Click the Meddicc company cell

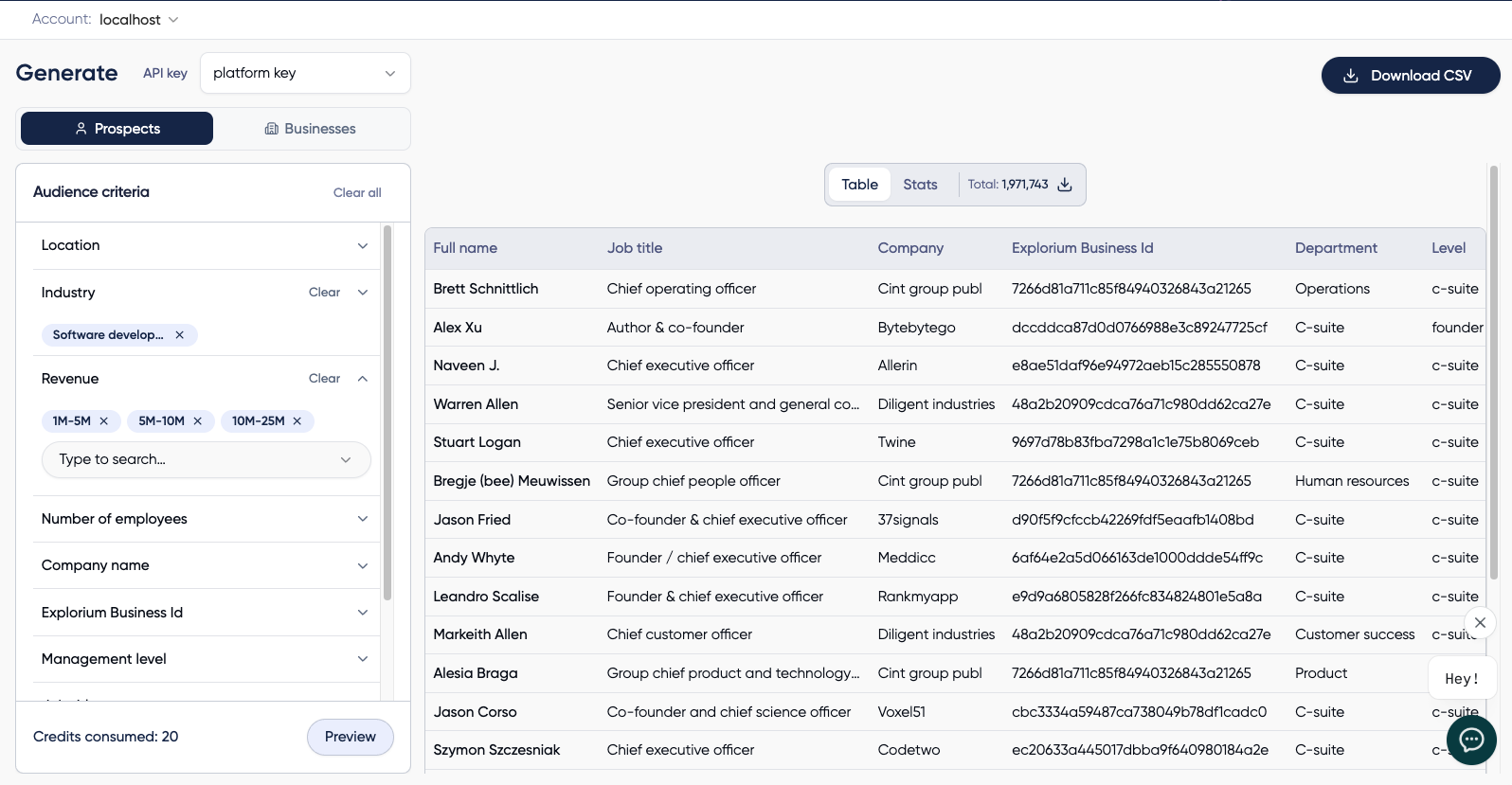[907, 558]
